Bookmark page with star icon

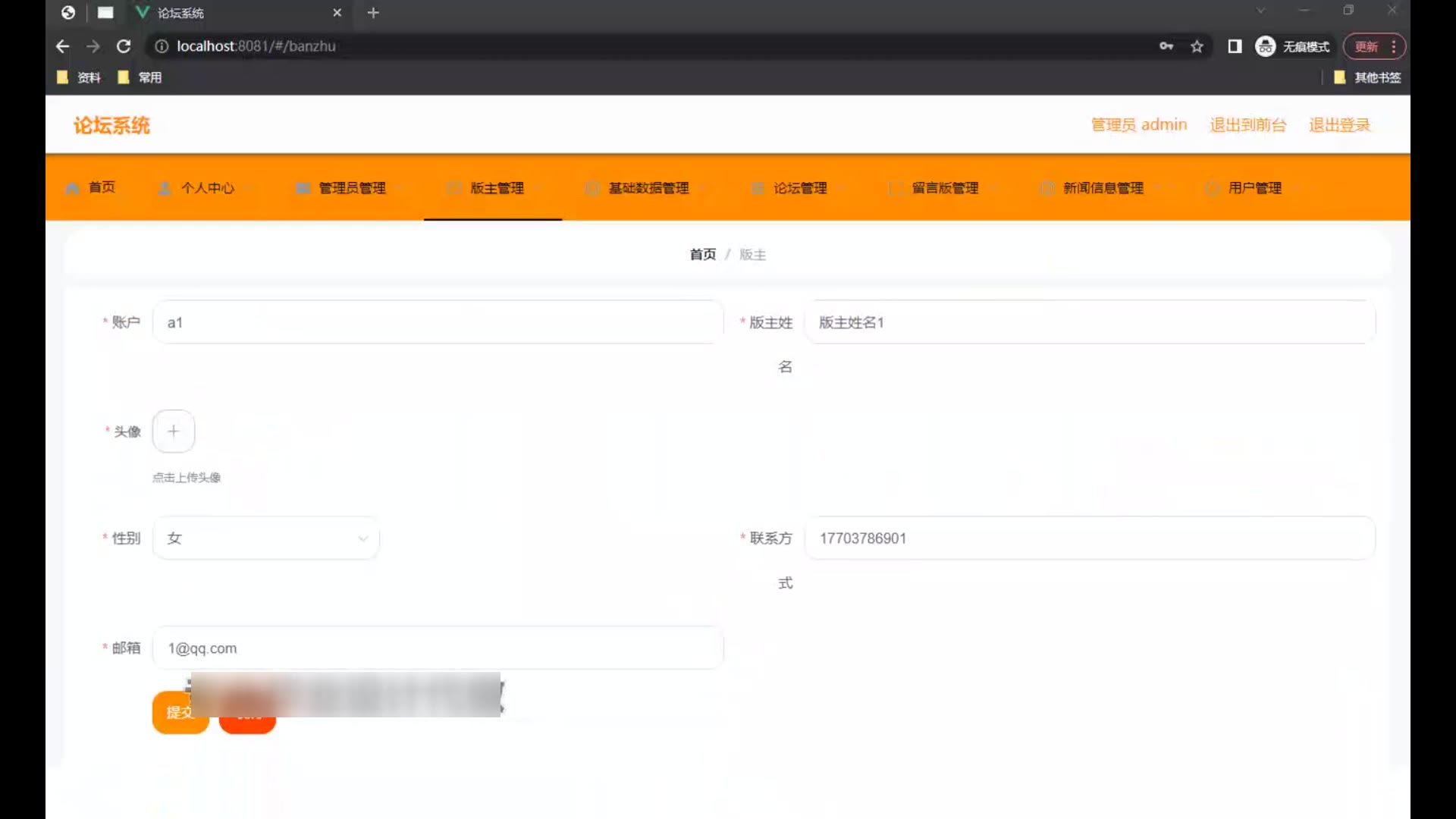click(x=1197, y=46)
